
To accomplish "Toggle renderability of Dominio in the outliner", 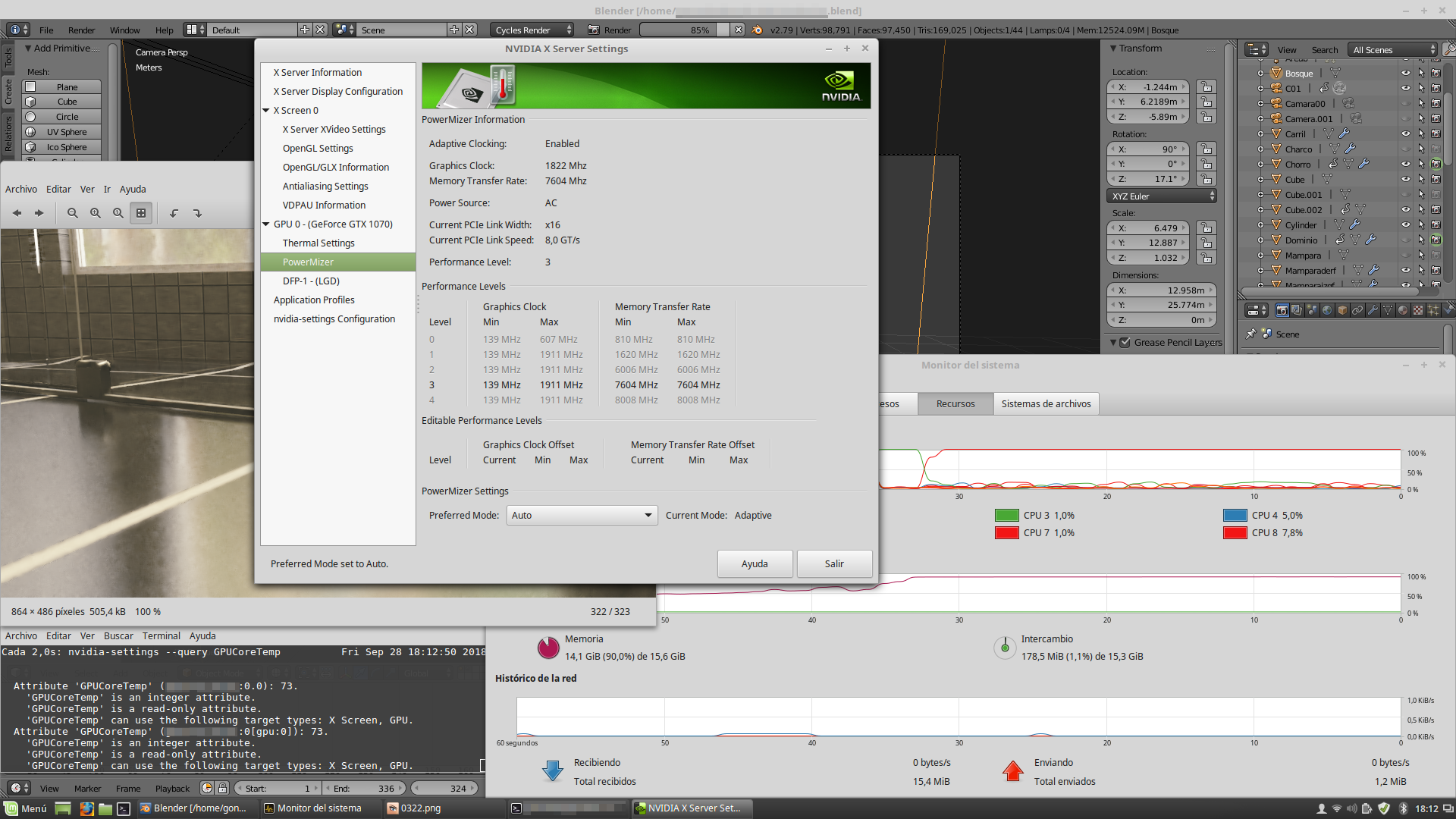I will [1436, 240].
